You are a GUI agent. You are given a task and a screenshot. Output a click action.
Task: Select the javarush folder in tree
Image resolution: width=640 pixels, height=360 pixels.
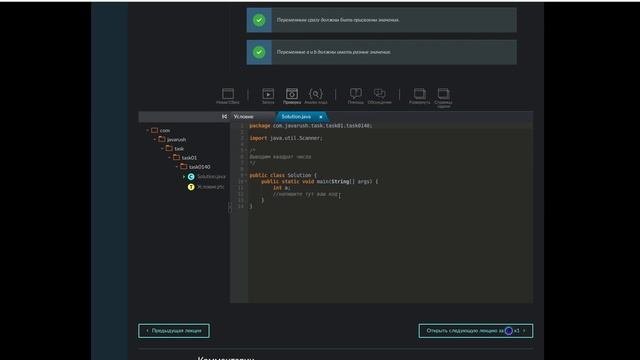tap(172, 139)
